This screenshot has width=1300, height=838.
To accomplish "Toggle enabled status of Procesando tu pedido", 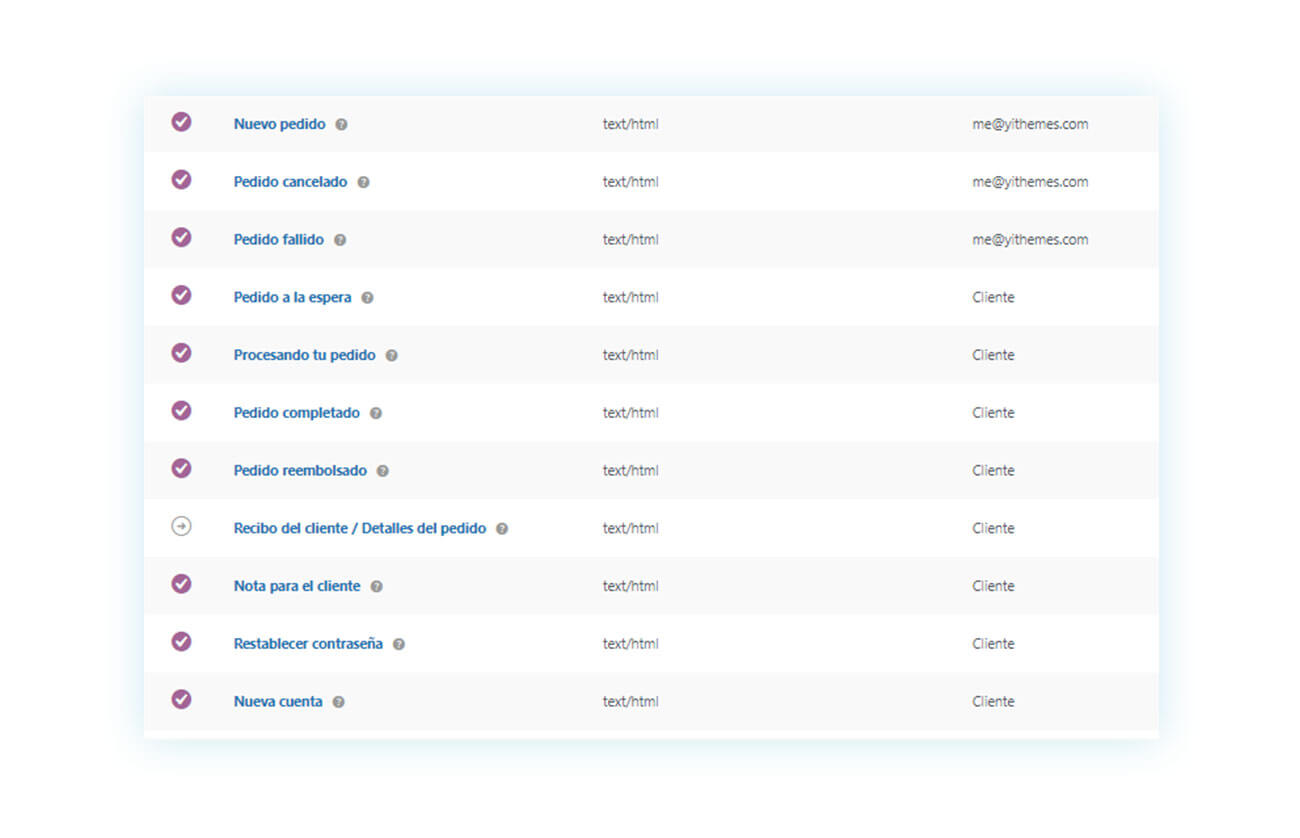I will pos(181,352).
